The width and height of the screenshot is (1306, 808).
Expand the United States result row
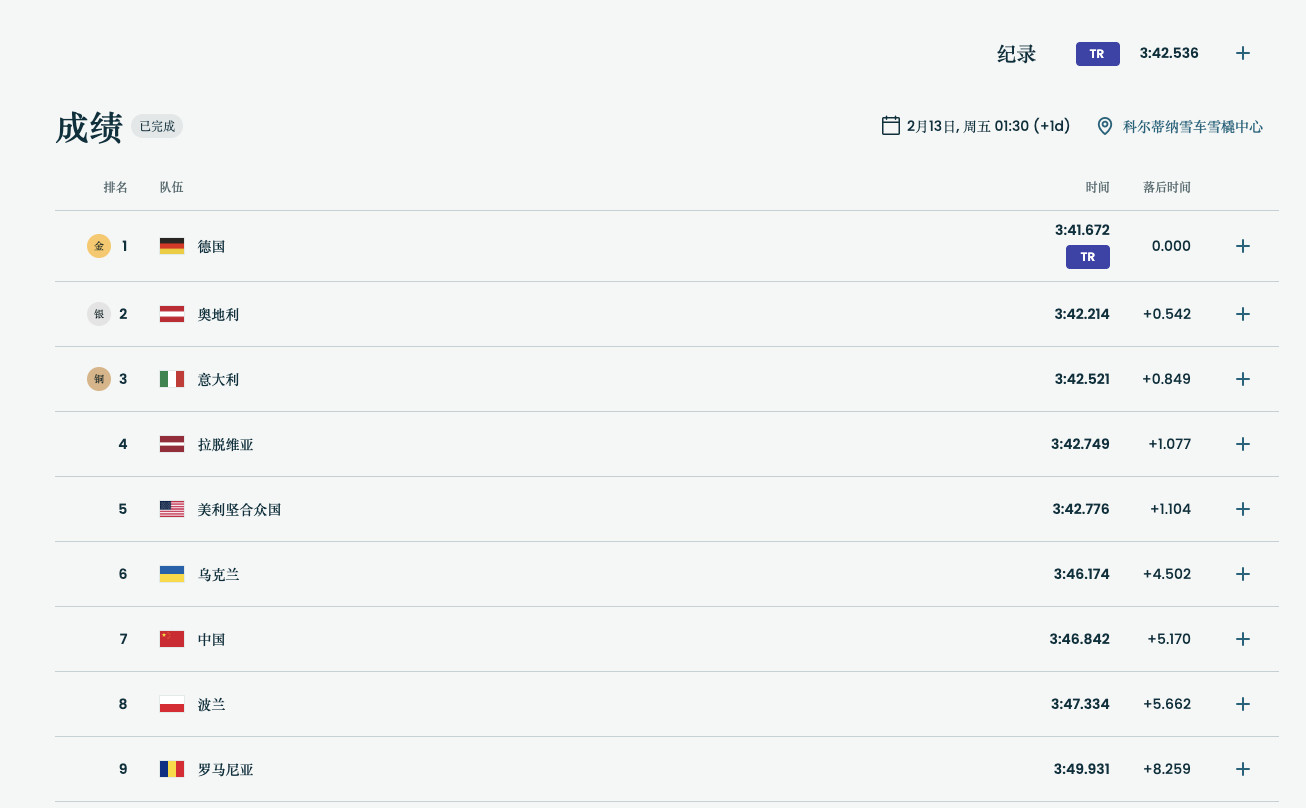(x=1242, y=509)
